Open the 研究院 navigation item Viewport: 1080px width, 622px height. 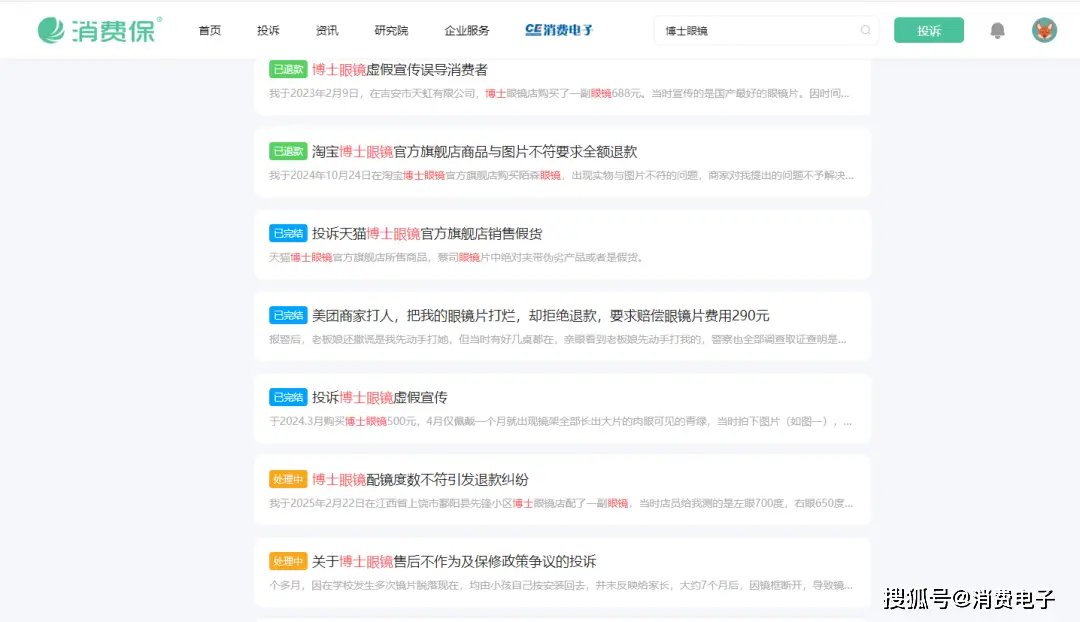(x=391, y=30)
